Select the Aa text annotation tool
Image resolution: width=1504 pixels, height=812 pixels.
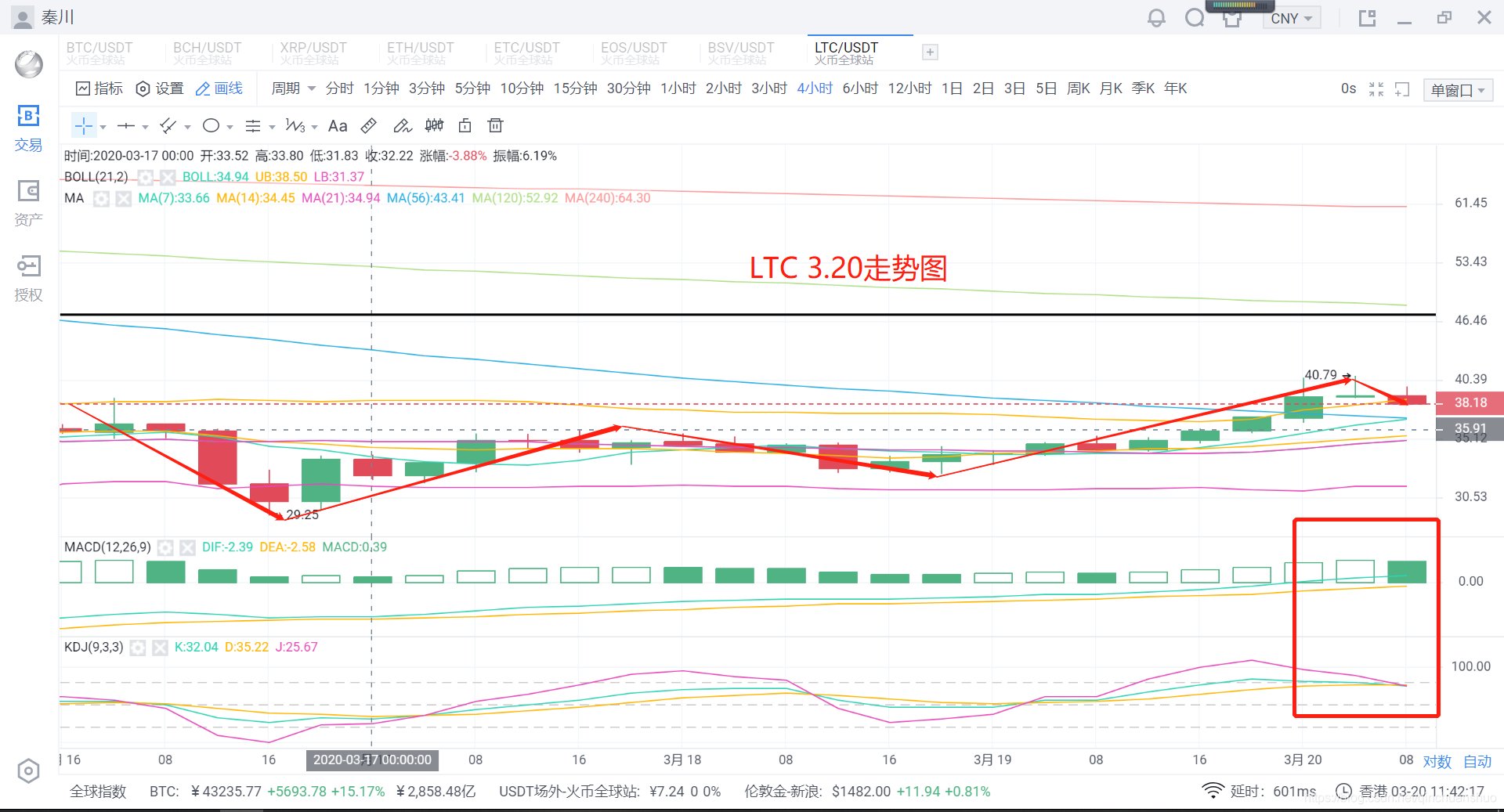(338, 125)
